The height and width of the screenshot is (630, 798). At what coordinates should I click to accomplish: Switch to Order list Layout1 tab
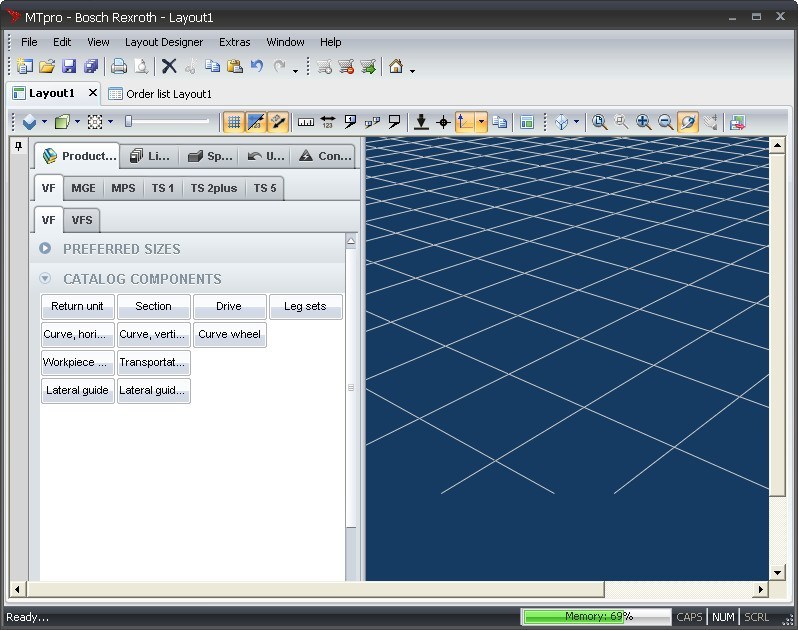tap(160, 94)
